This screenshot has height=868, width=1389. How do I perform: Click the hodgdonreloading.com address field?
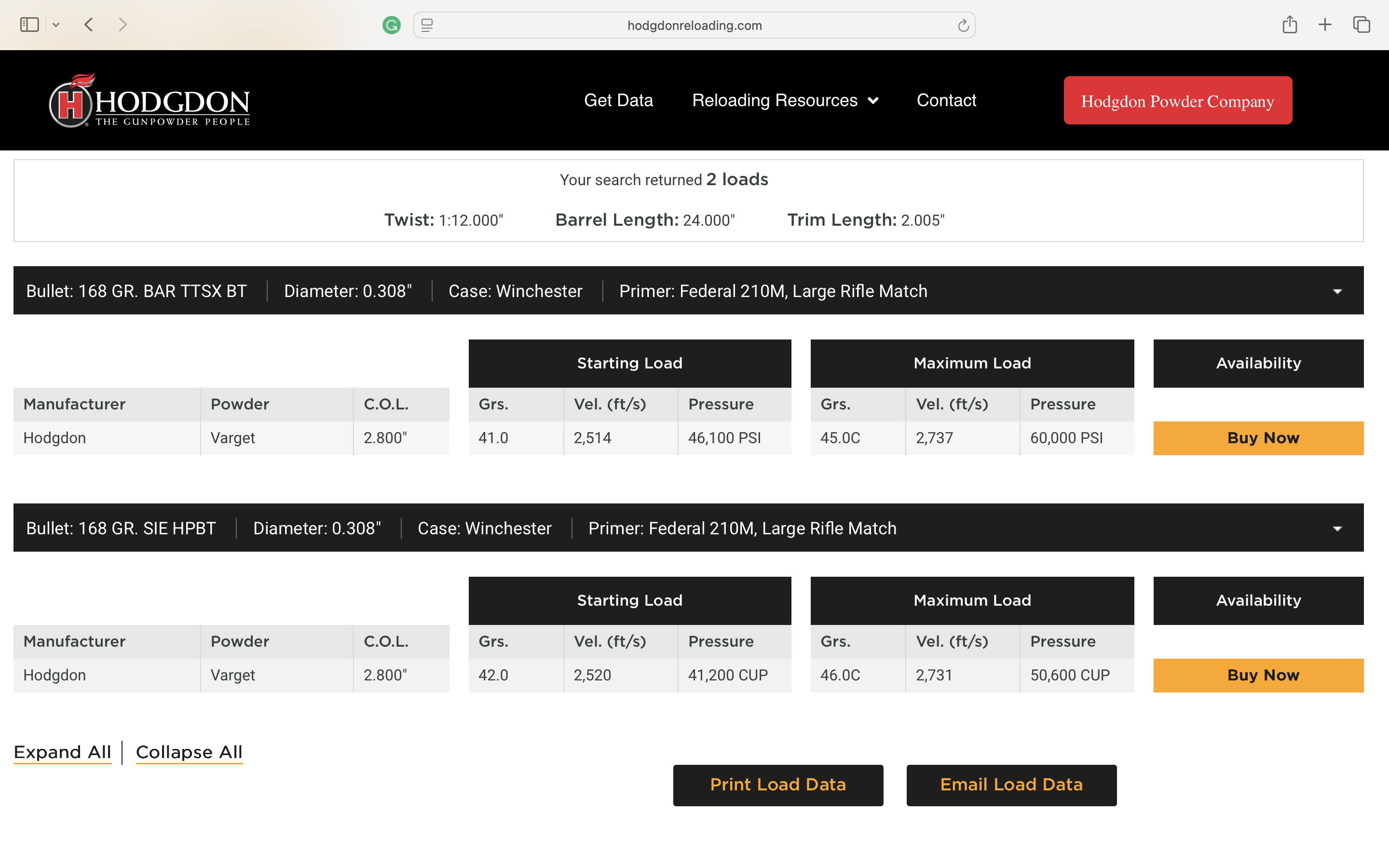click(x=694, y=25)
